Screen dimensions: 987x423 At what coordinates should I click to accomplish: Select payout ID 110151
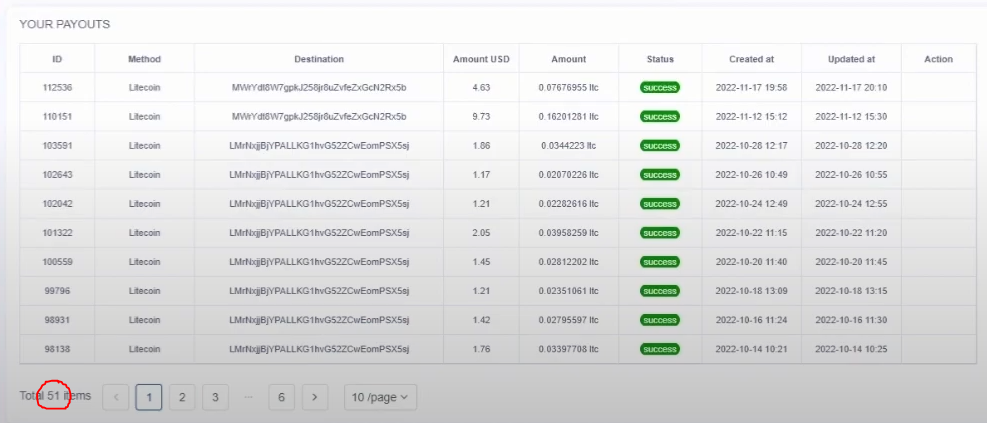(x=57, y=116)
